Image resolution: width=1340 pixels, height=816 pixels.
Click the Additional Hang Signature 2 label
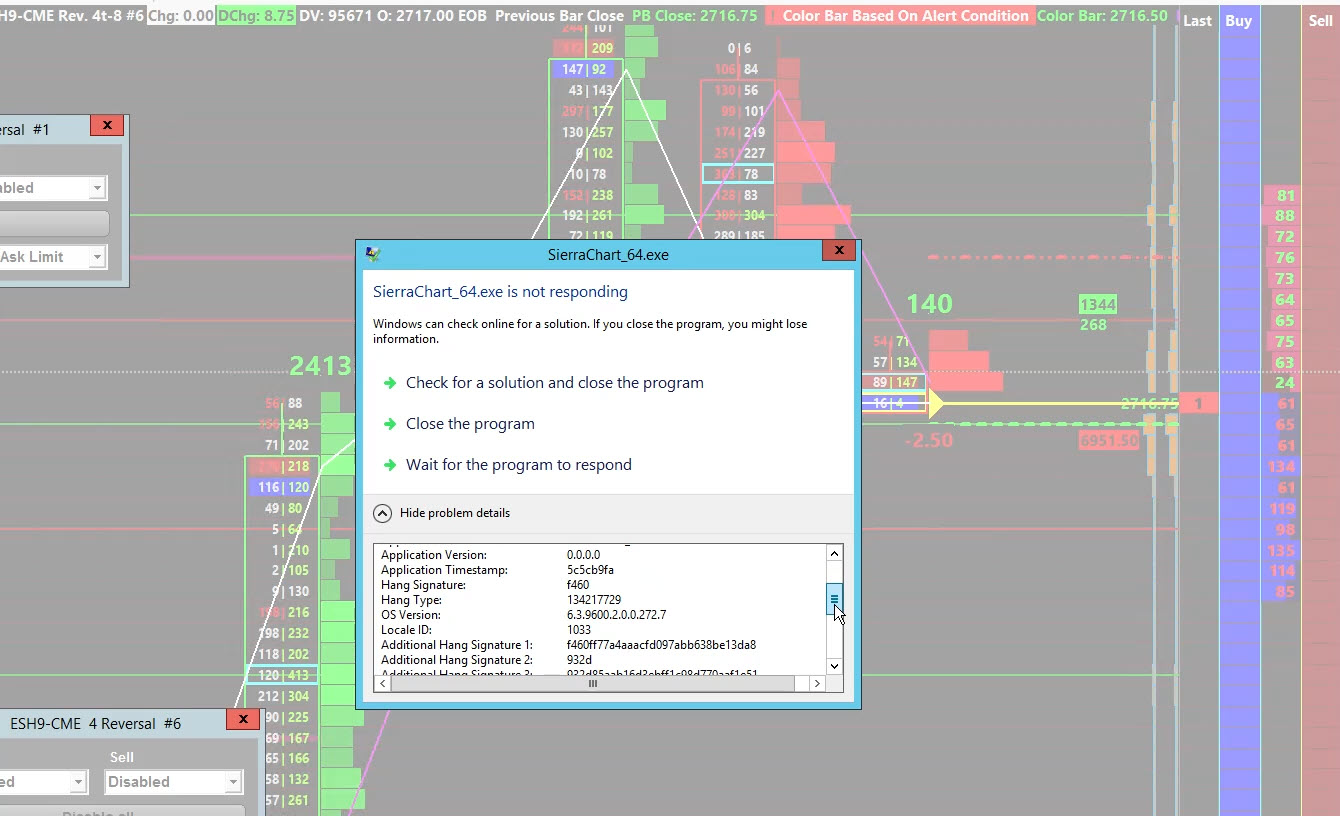coord(457,660)
